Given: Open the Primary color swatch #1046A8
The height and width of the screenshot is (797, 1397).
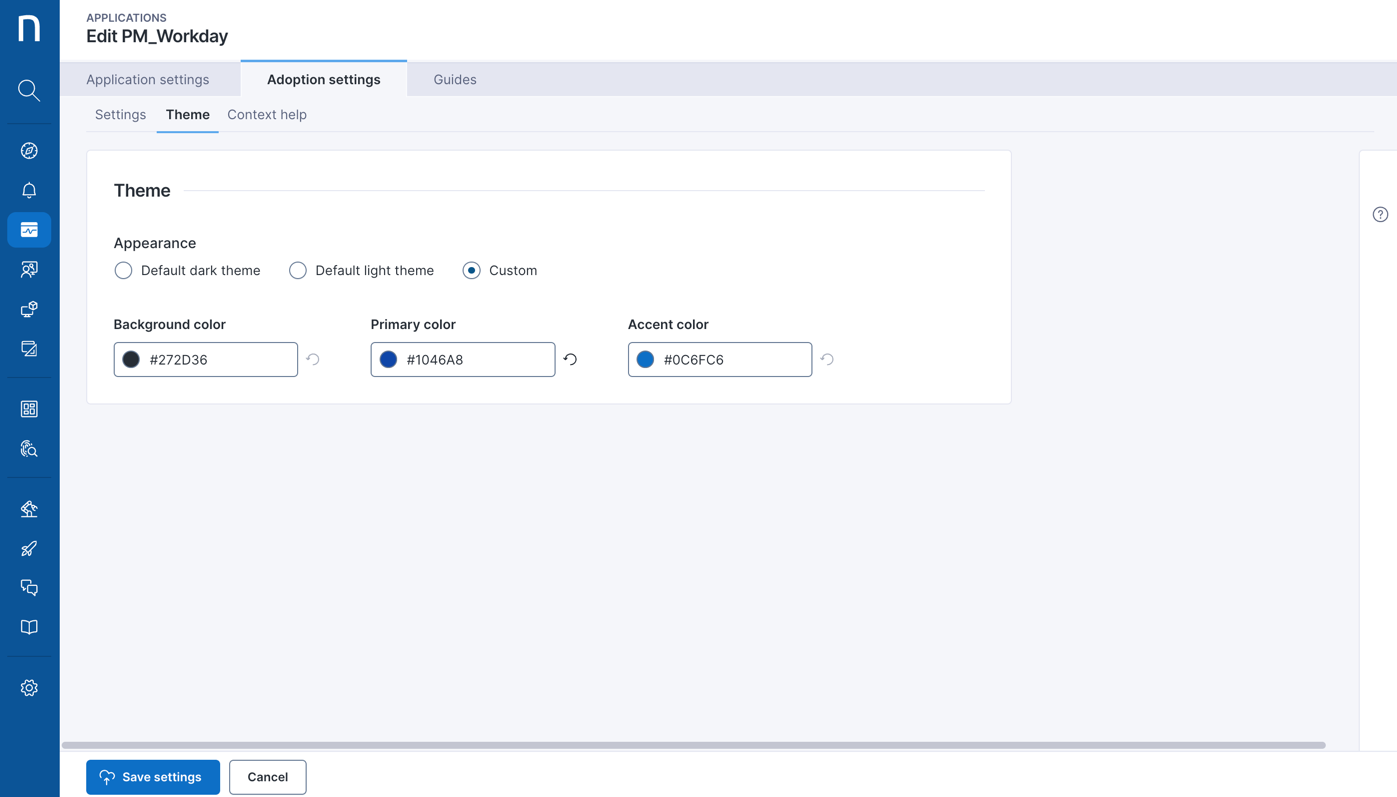Looking at the screenshot, I should coord(388,359).
